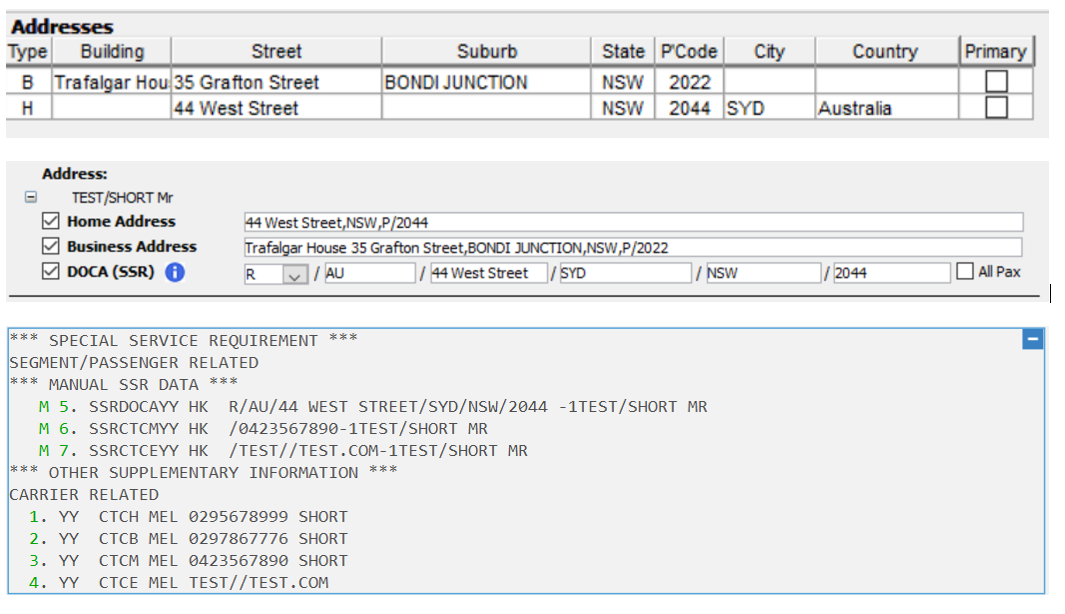Edit the Business Address text field

[x=633, y=247]
